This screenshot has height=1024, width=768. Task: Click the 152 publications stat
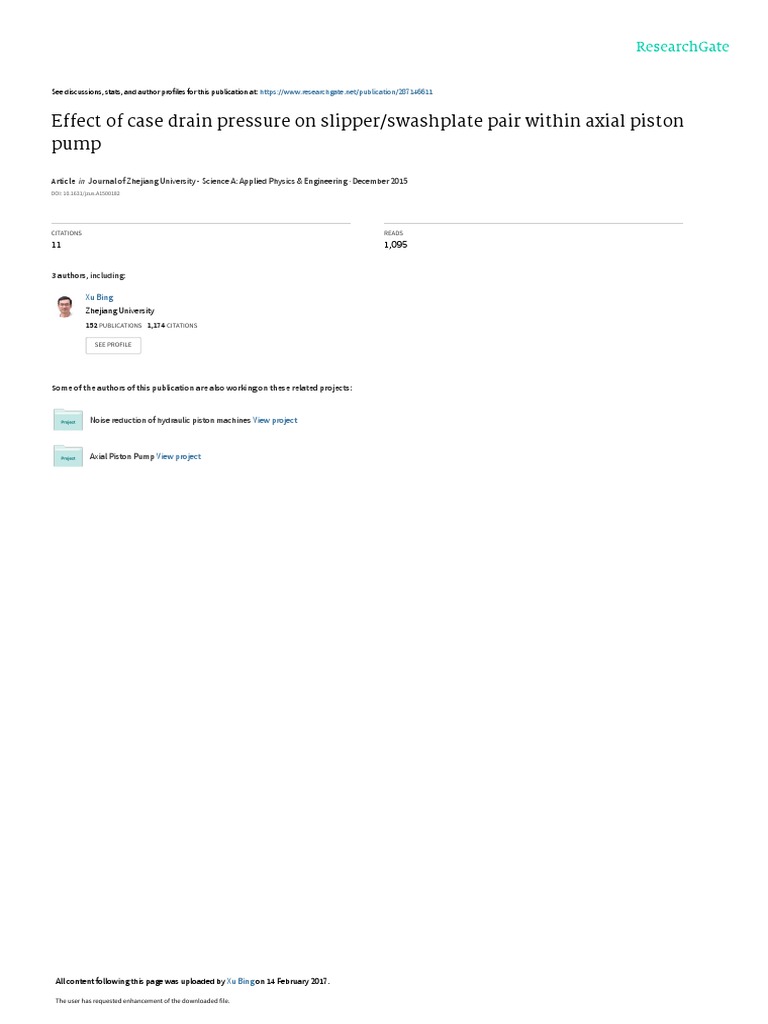(x=114, y=325)
